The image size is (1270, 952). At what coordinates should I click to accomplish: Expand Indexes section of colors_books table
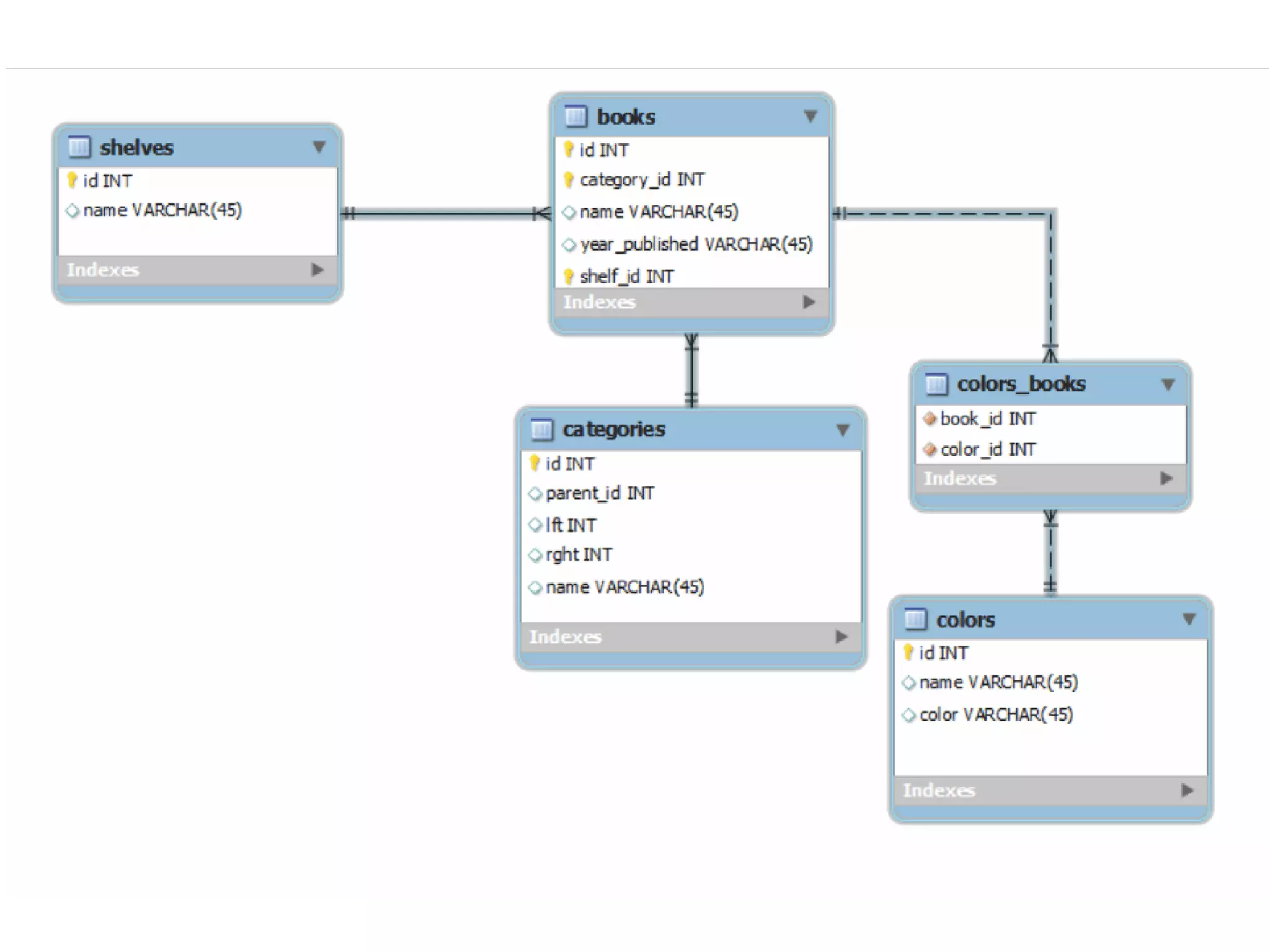(1166, 479)
